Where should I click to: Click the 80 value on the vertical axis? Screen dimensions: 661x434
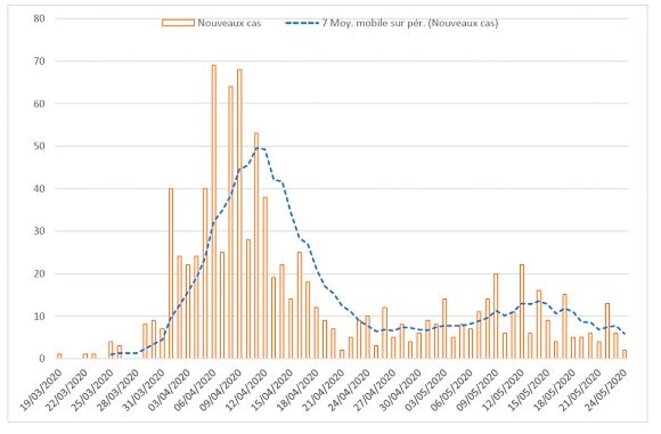click(39, 19)
